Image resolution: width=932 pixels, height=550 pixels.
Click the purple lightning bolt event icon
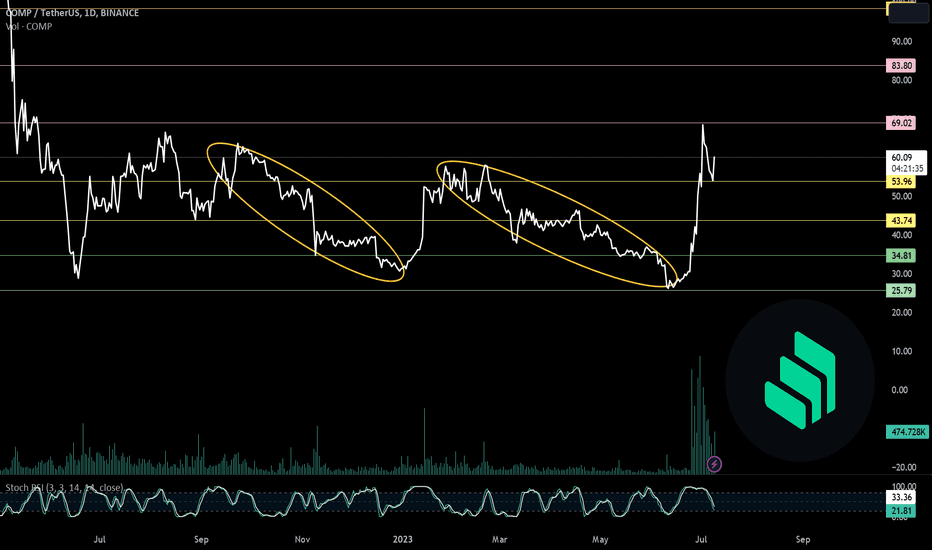(714, 464)
